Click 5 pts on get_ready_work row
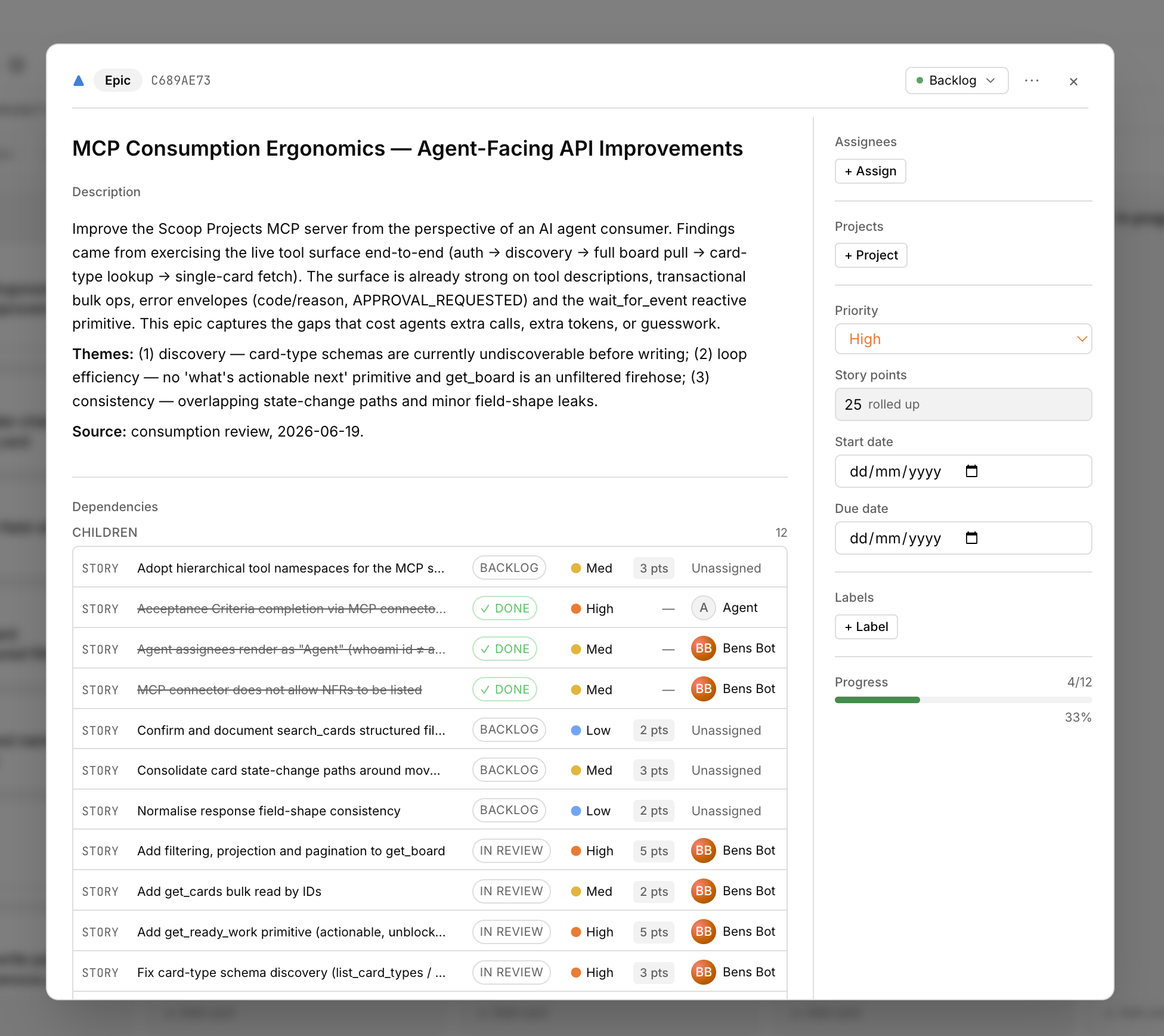1164x1036 pixels. 654,932
